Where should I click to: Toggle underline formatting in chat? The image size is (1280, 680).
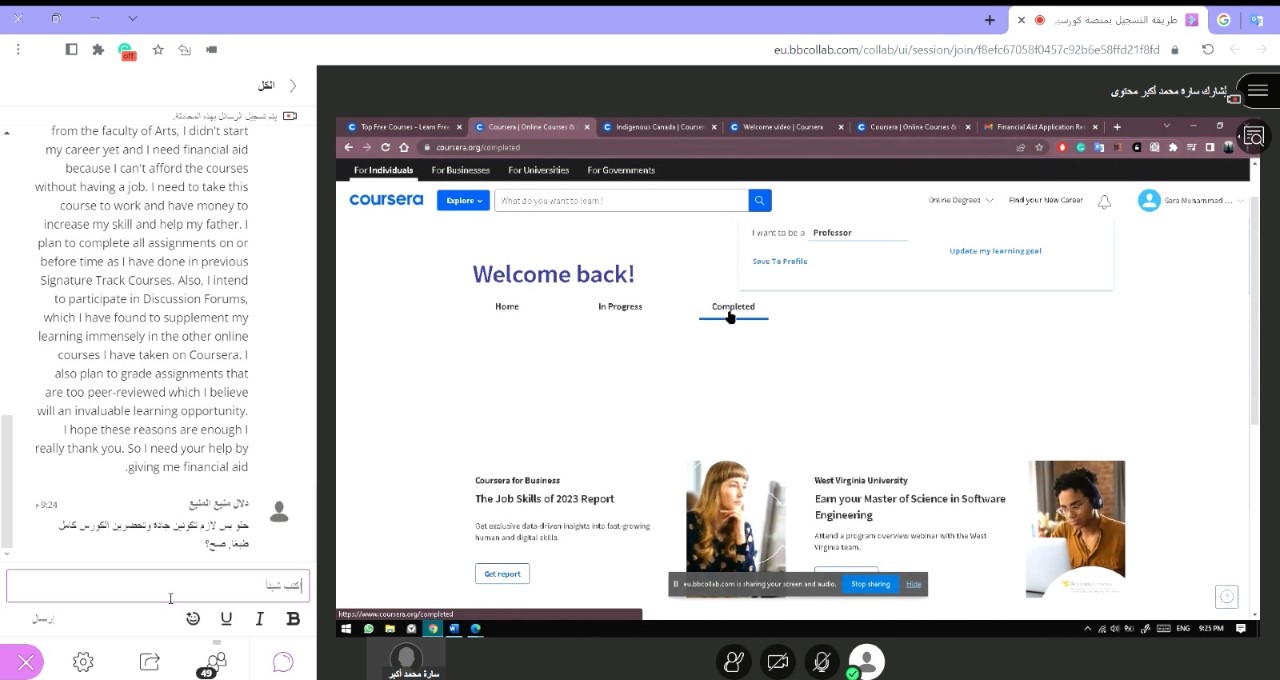[226, 619]
